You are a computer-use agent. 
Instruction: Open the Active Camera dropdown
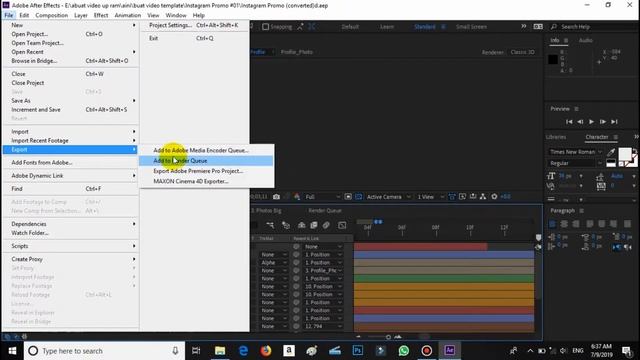click(x=388, y=197)
